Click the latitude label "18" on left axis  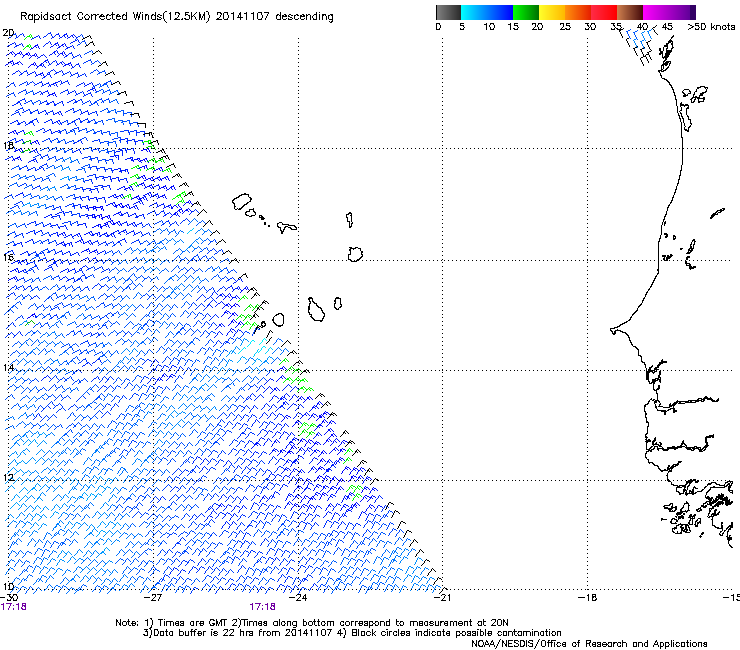[x=8, y=145]
